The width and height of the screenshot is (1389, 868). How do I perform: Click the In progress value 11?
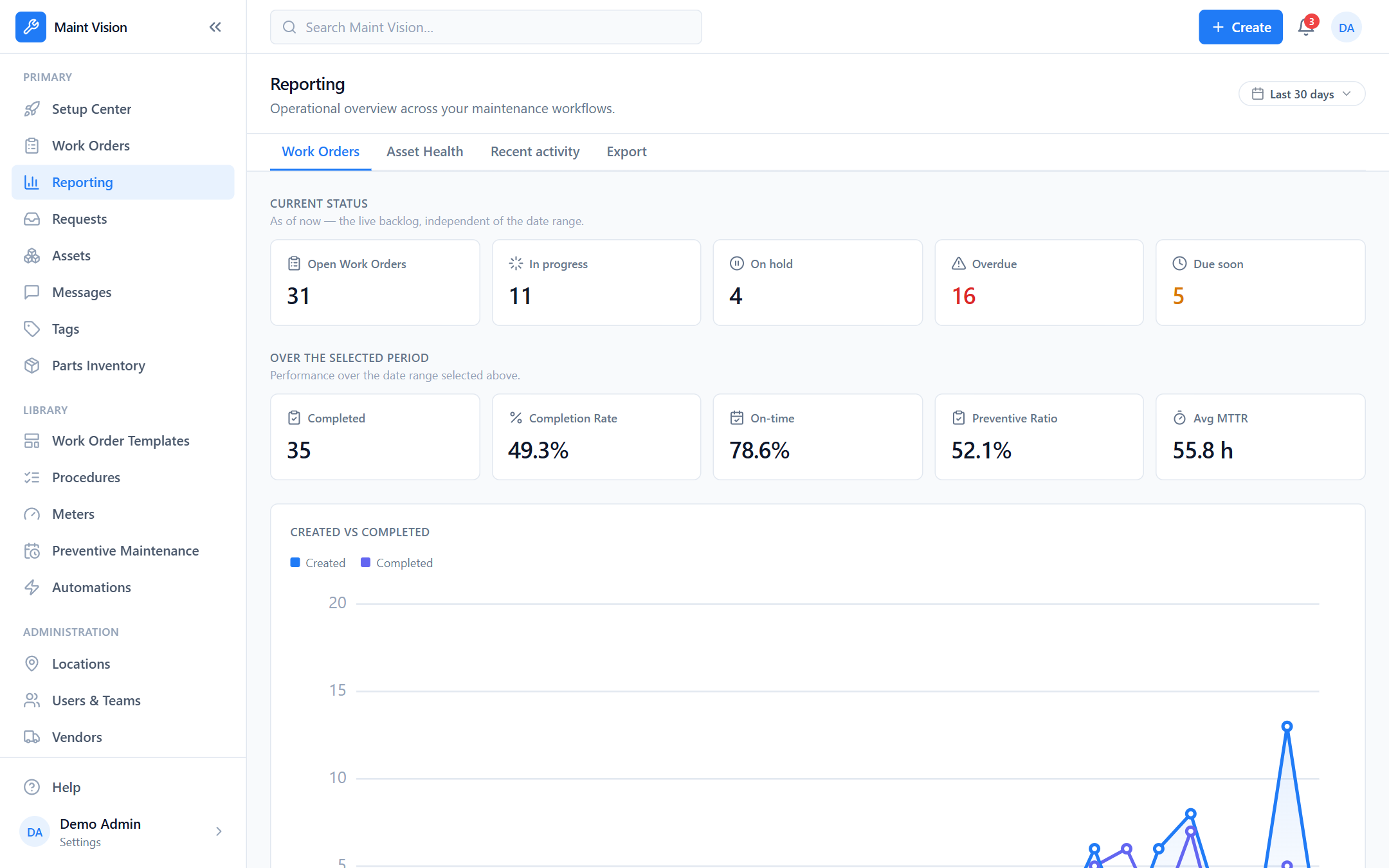tap(520, 296)
